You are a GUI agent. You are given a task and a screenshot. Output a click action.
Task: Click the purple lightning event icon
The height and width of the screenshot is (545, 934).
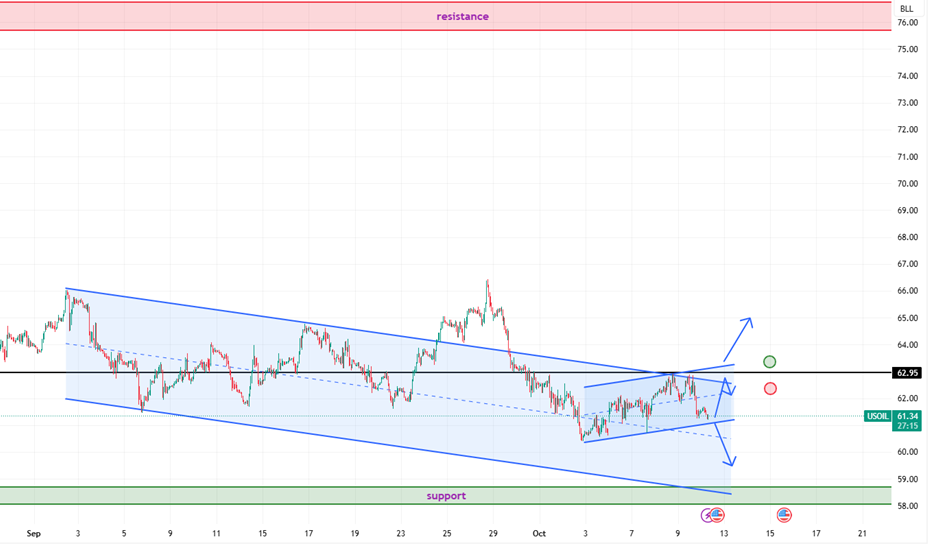[708, 515]
